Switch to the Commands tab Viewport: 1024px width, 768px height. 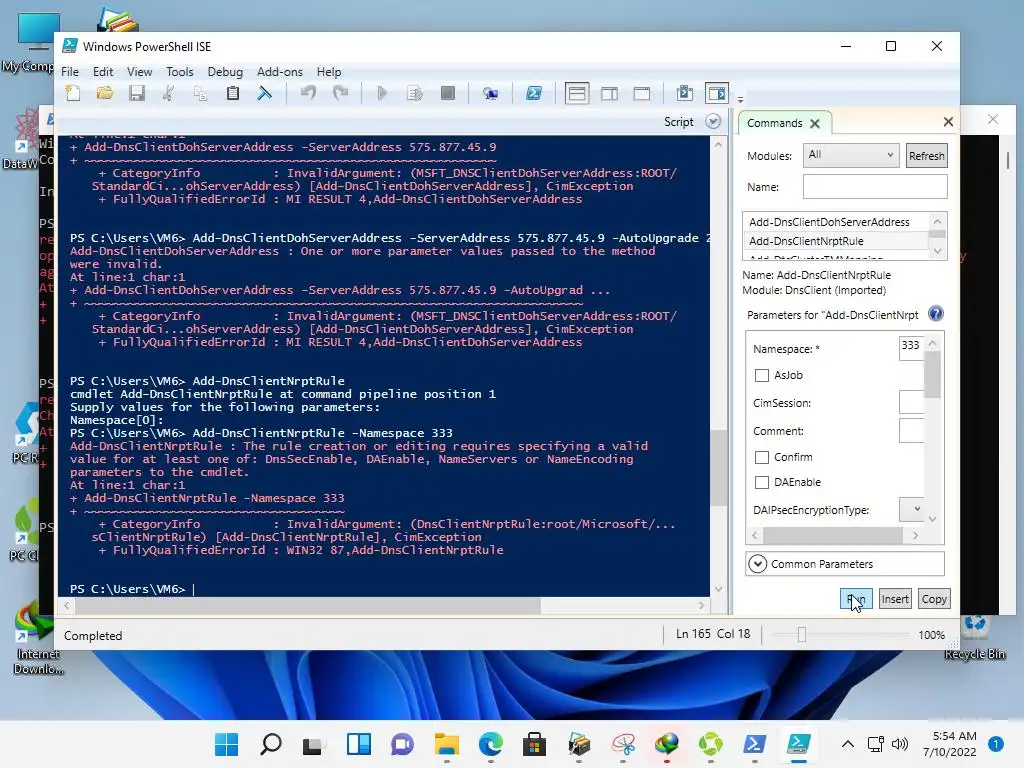coord(775,123)
